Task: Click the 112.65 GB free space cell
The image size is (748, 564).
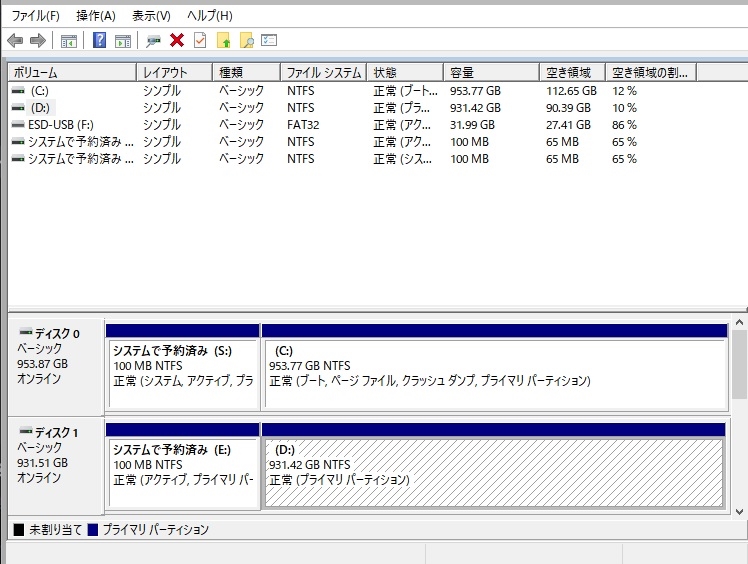Action: [571, 91]
